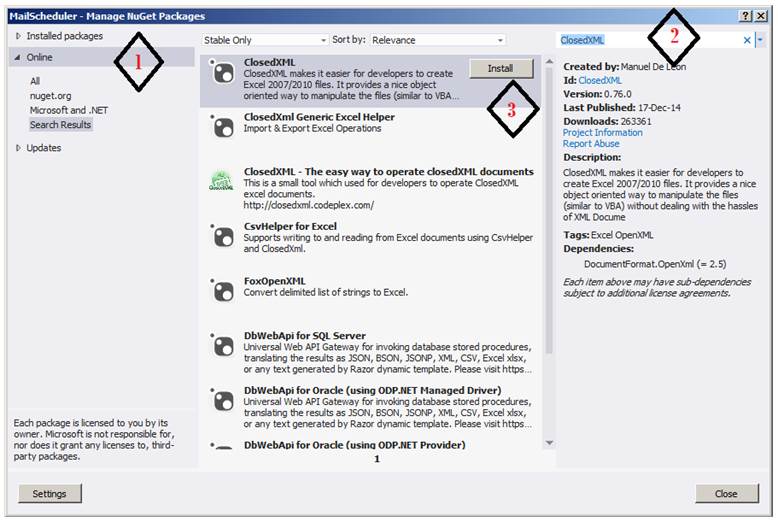Click the package list scrollbar thumb
Screen dimensions: 778x522
[x=549, y=210]
